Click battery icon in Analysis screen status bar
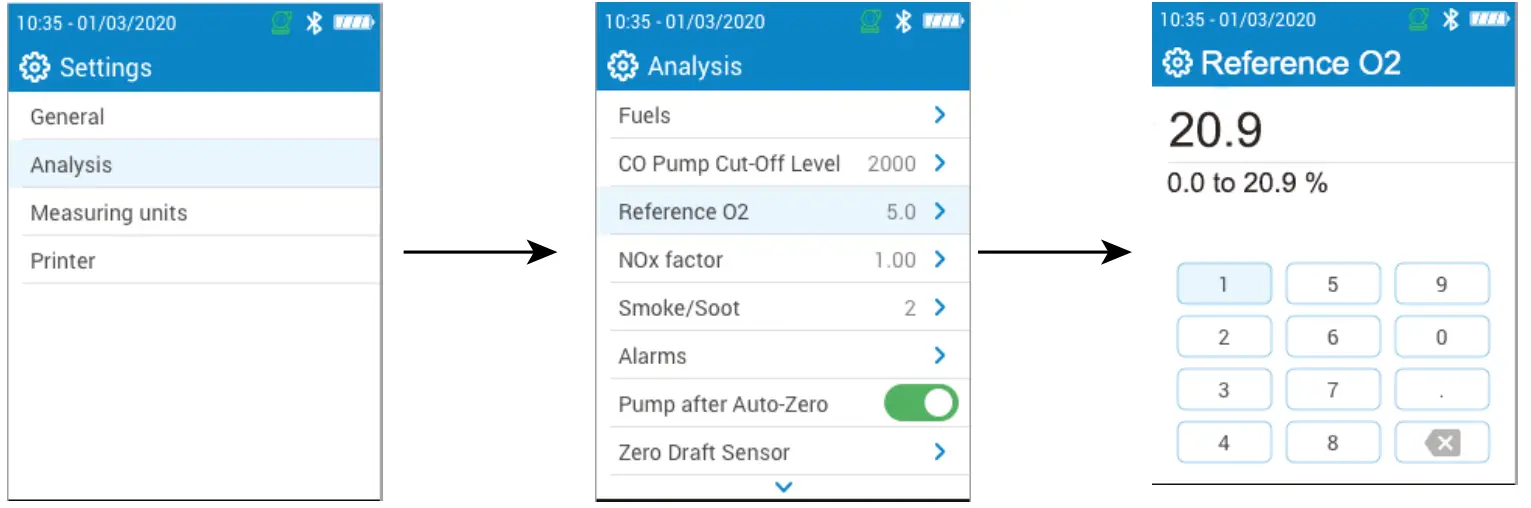Viewport: 1531px width, 508px height. (x=943, y=22)
